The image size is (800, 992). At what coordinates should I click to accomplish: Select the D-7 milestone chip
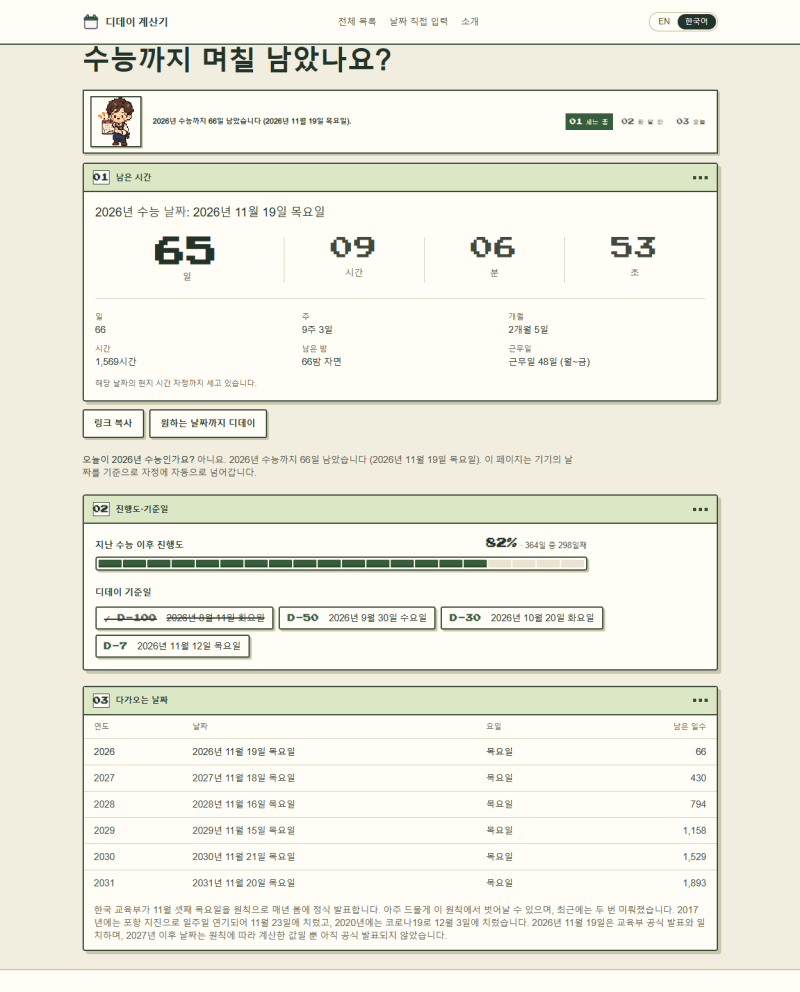[172, 646]
